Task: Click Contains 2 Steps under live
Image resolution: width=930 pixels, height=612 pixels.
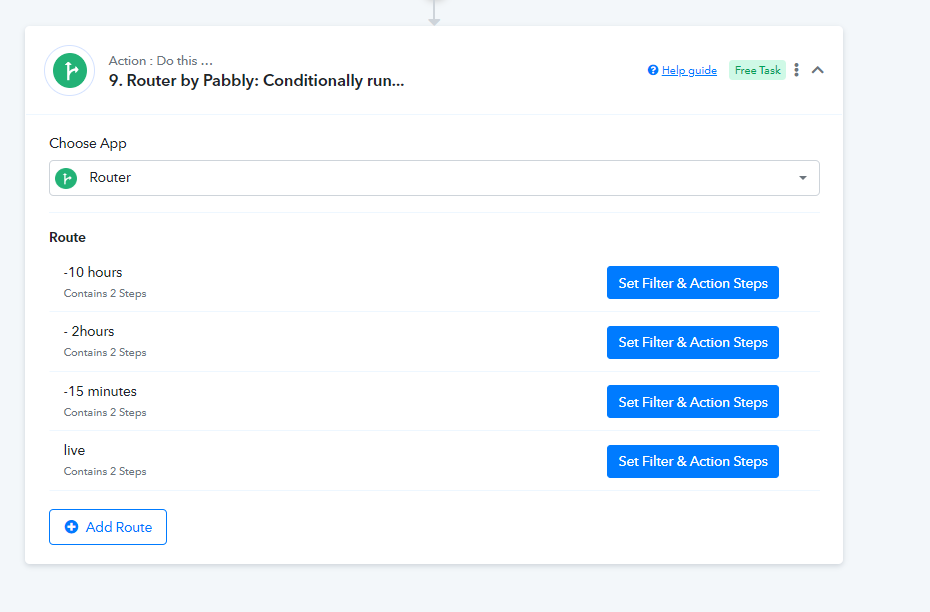Action: click(x=105, y=471)
